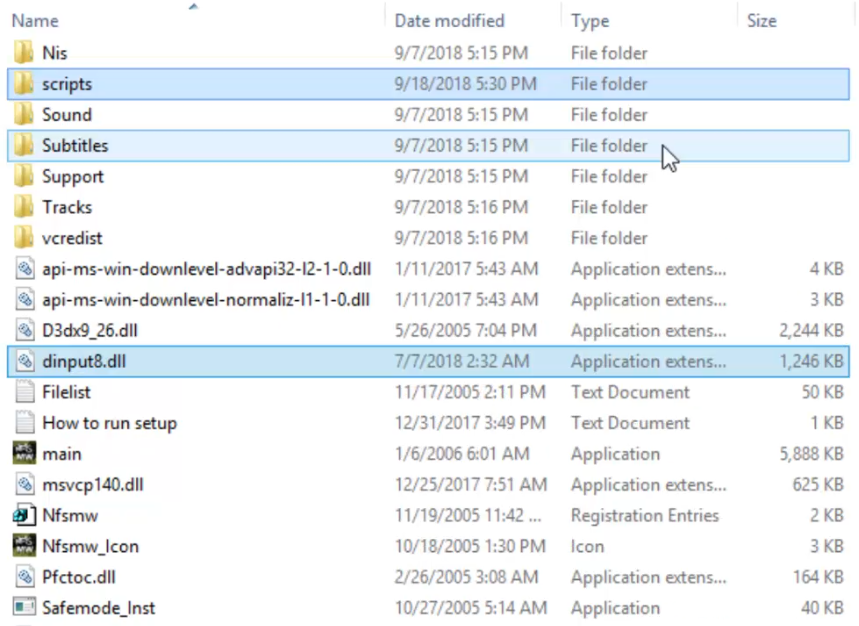Select the Support folder name
859x626 pixels.
click(x=73, y=177)
